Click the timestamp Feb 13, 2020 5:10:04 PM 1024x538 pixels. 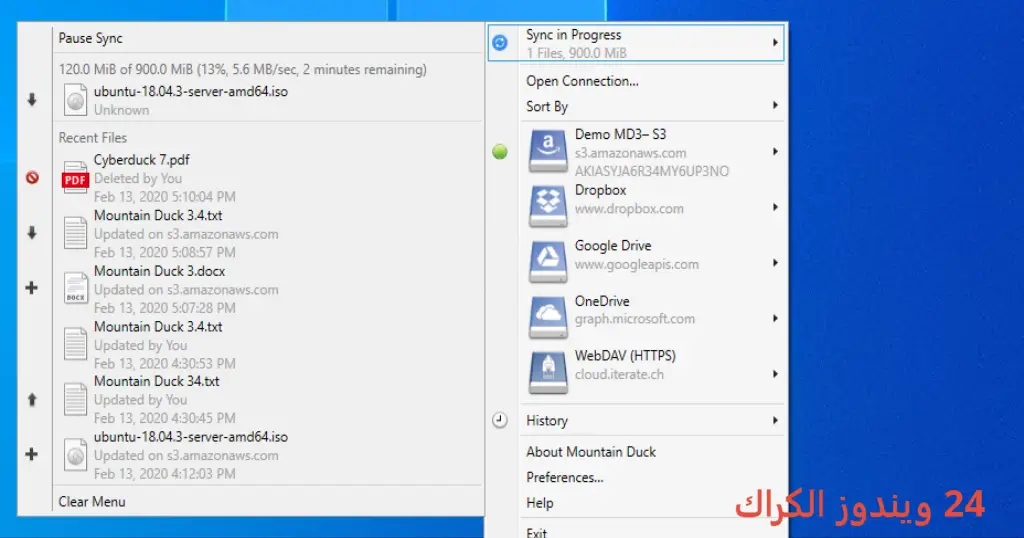pyautogui.click(x=165, y=197)
